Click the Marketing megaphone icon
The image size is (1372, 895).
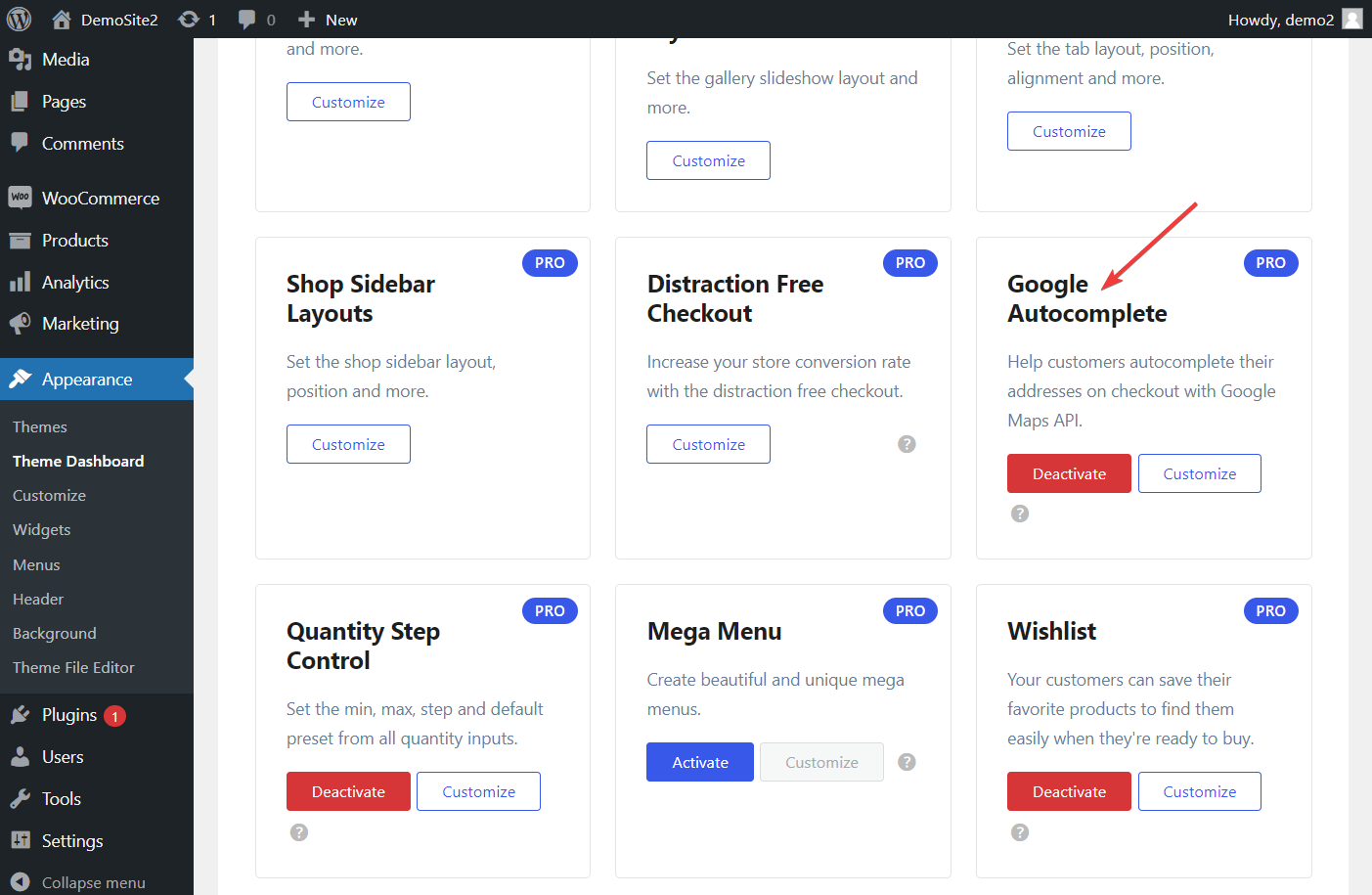tap(20, 324)
